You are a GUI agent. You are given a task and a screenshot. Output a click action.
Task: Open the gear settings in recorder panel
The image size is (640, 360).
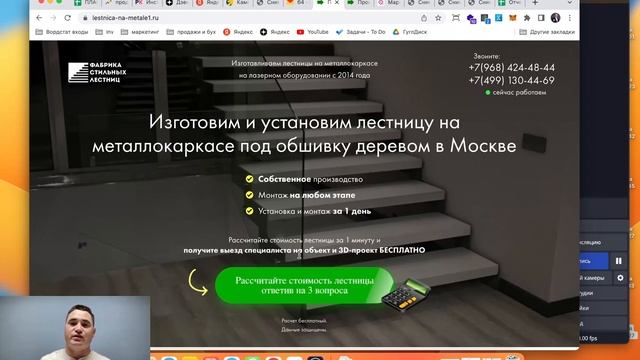click(x=620, y=278)
